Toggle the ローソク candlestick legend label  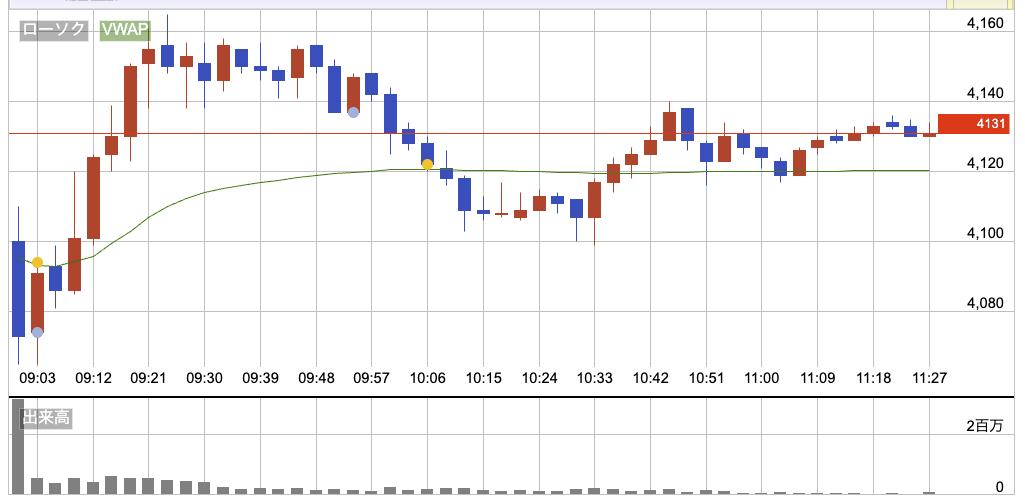tap(53, 32)
